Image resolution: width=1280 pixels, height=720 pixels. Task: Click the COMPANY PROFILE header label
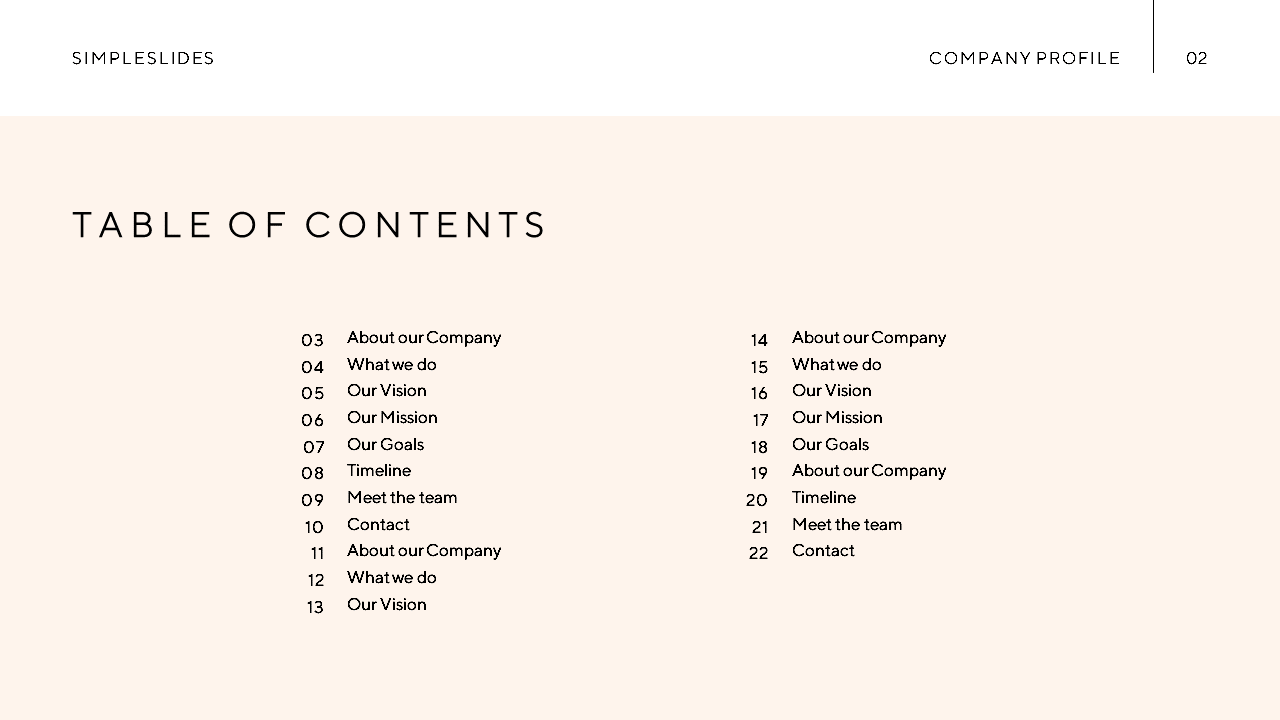point(1025,58)
